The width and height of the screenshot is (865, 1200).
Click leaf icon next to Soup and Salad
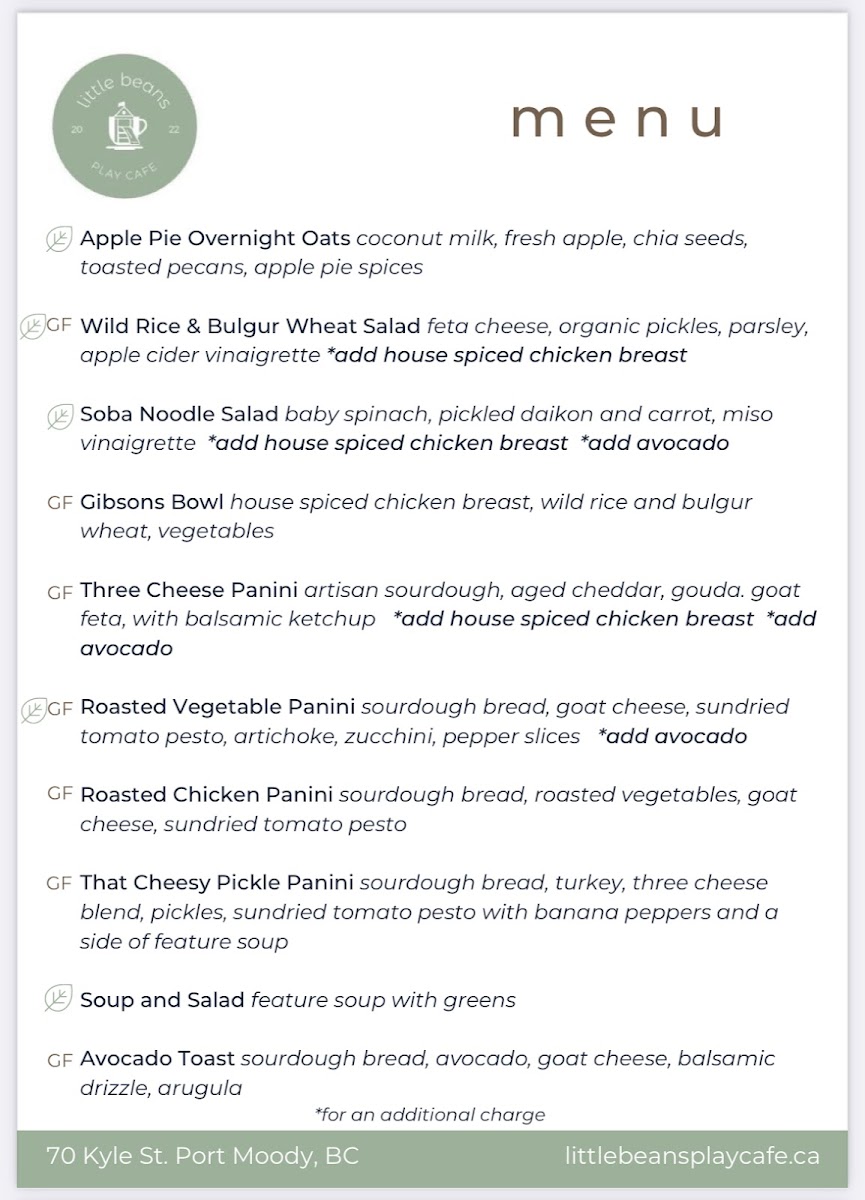point(59,999)
